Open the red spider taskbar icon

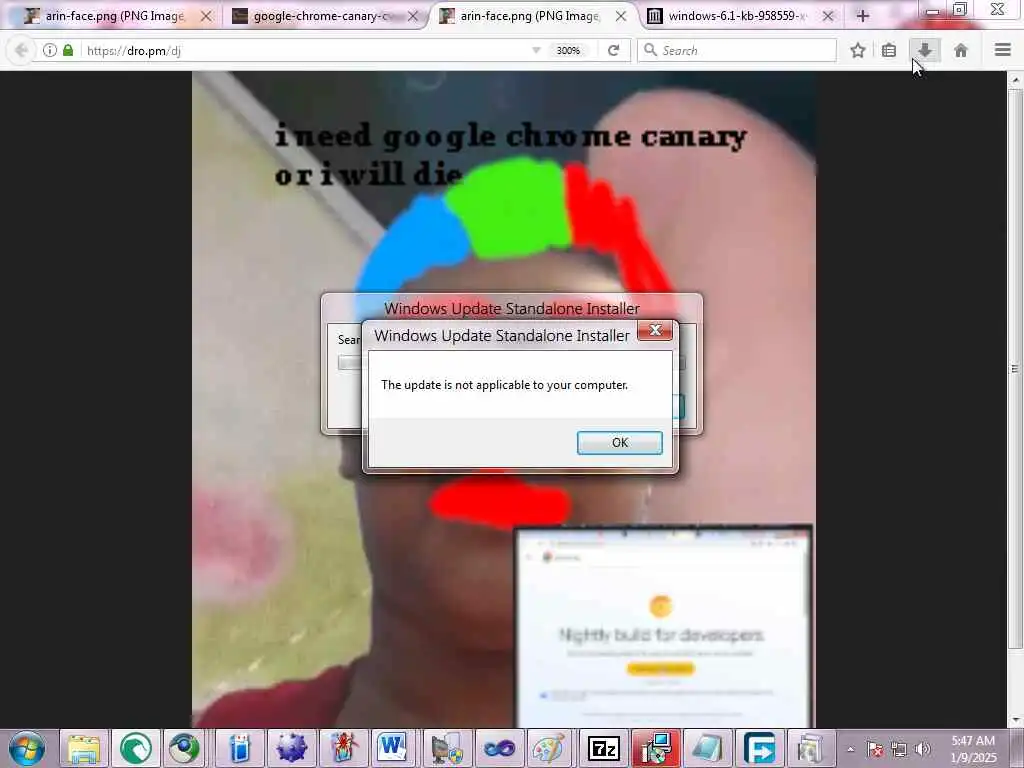coord(344,748)
